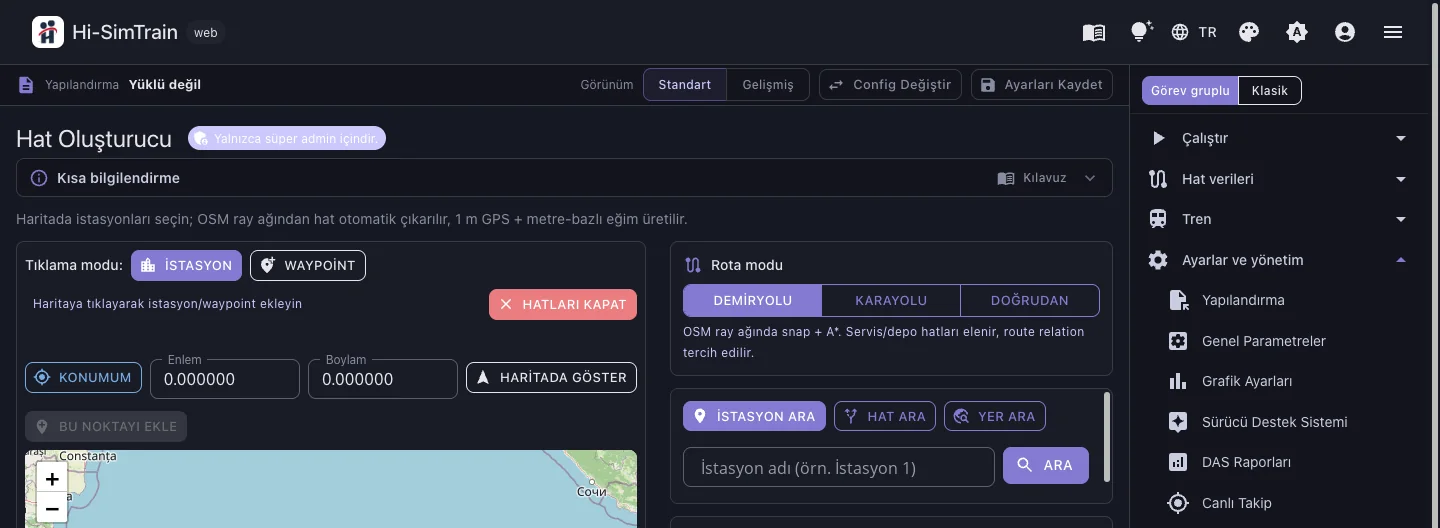The width and height of the screenshot is (1440, 528).
Task: Zoom out on the map
Action: (x=52, y=508)
